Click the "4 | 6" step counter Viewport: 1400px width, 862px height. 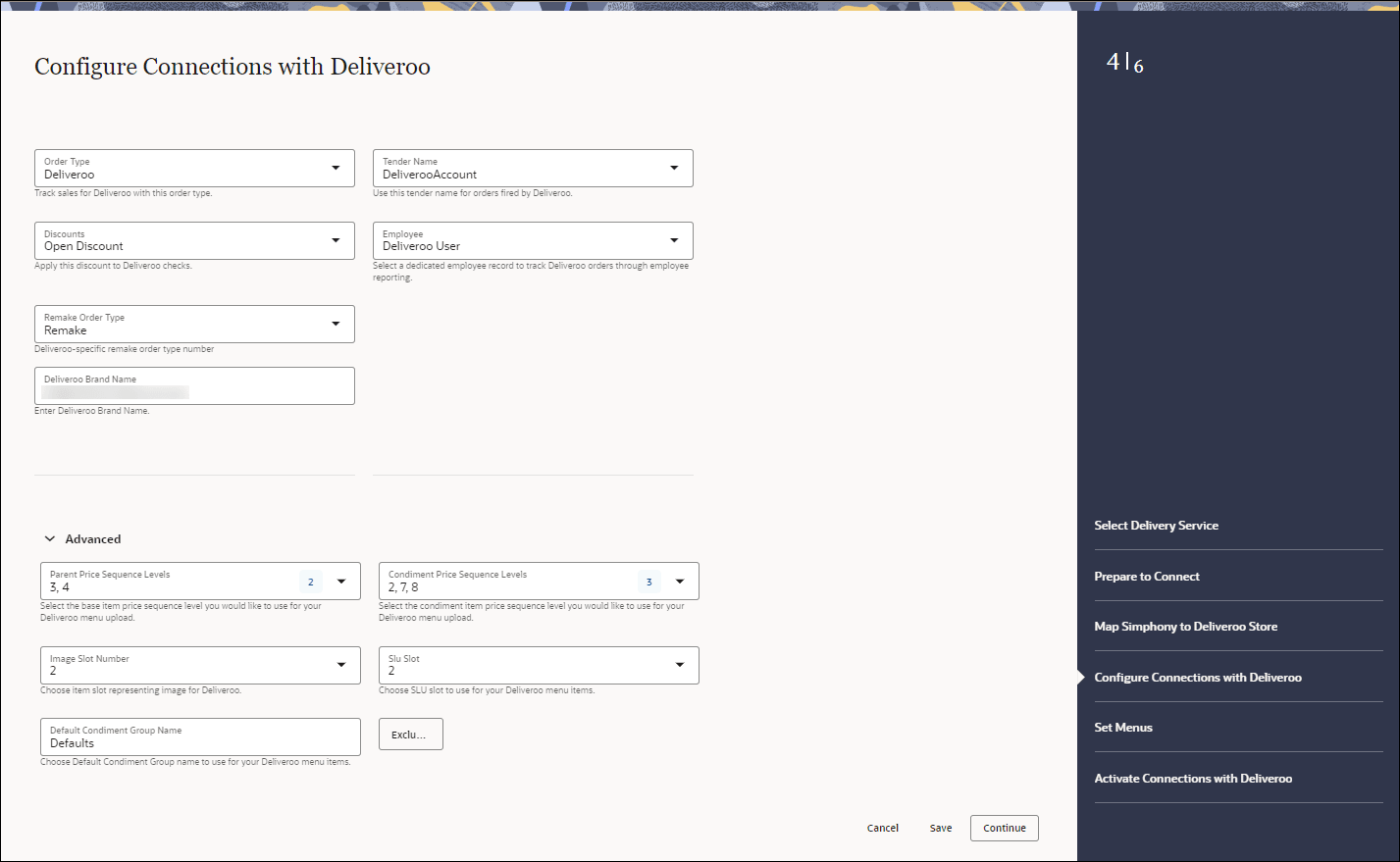tap(1125, 63)
